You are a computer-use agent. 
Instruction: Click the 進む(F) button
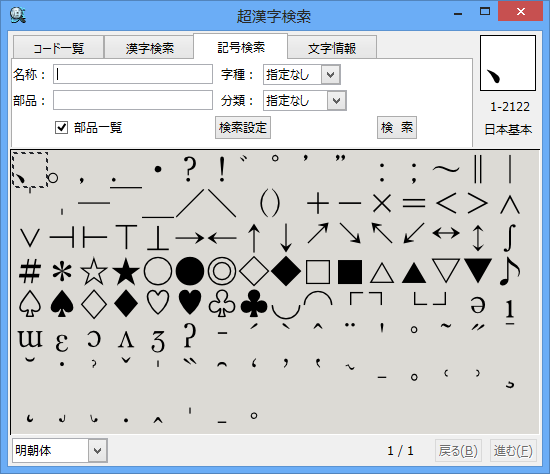(513, 450)
